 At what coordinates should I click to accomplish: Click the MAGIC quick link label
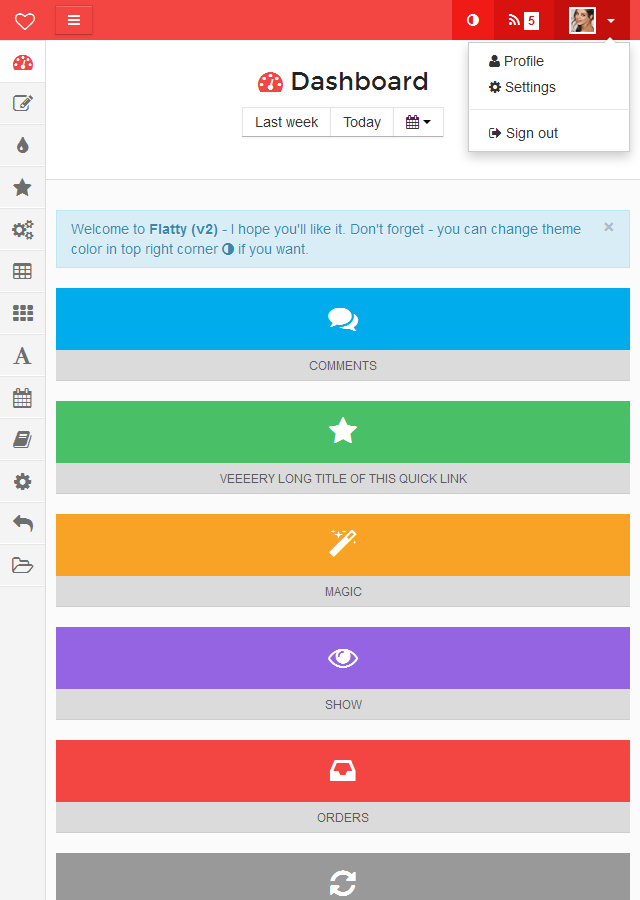click(x=343, y=592)
